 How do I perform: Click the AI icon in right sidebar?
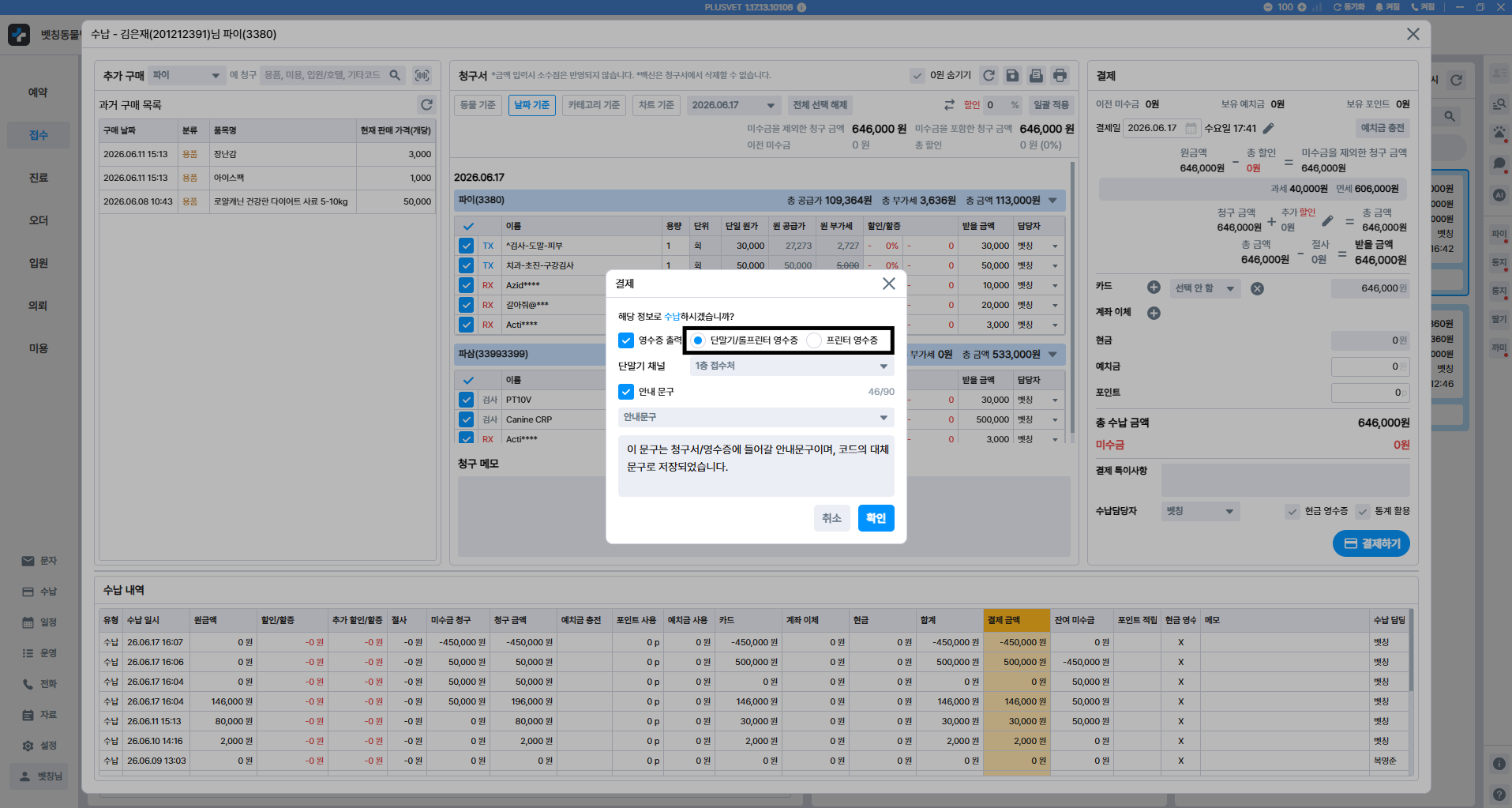[1499, 195]
